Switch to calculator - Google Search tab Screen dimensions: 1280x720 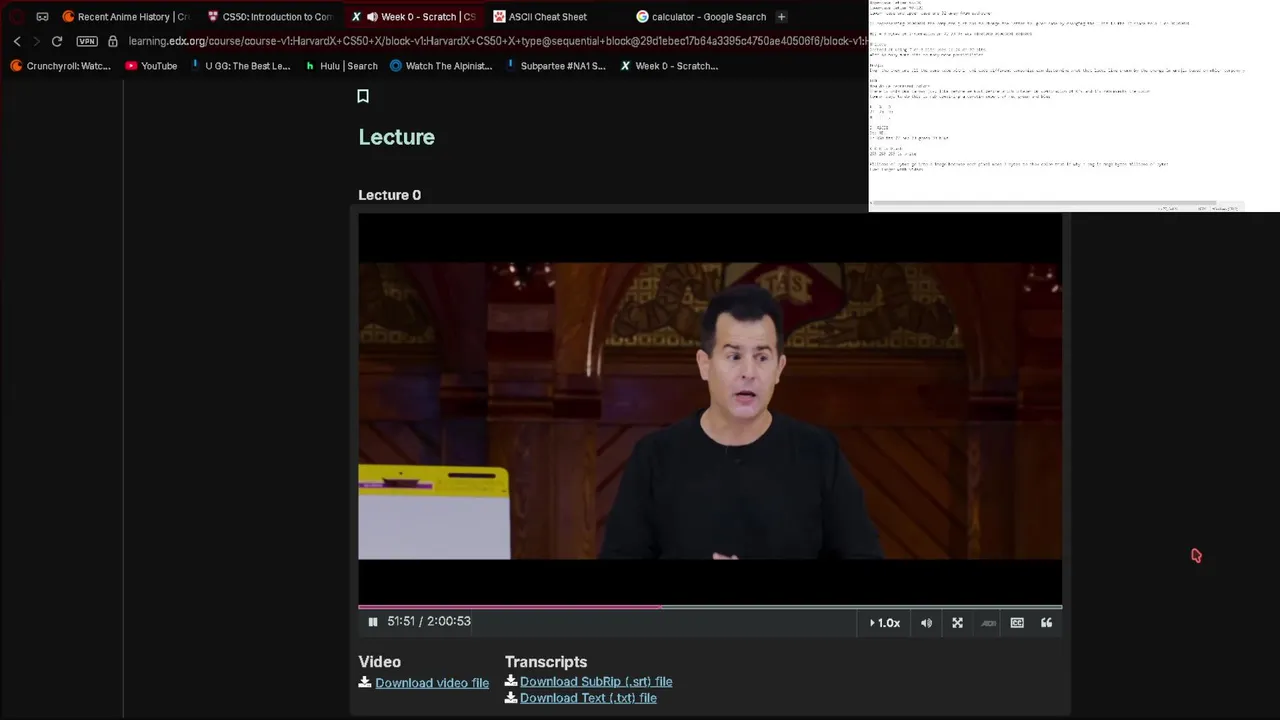(700, 17)
